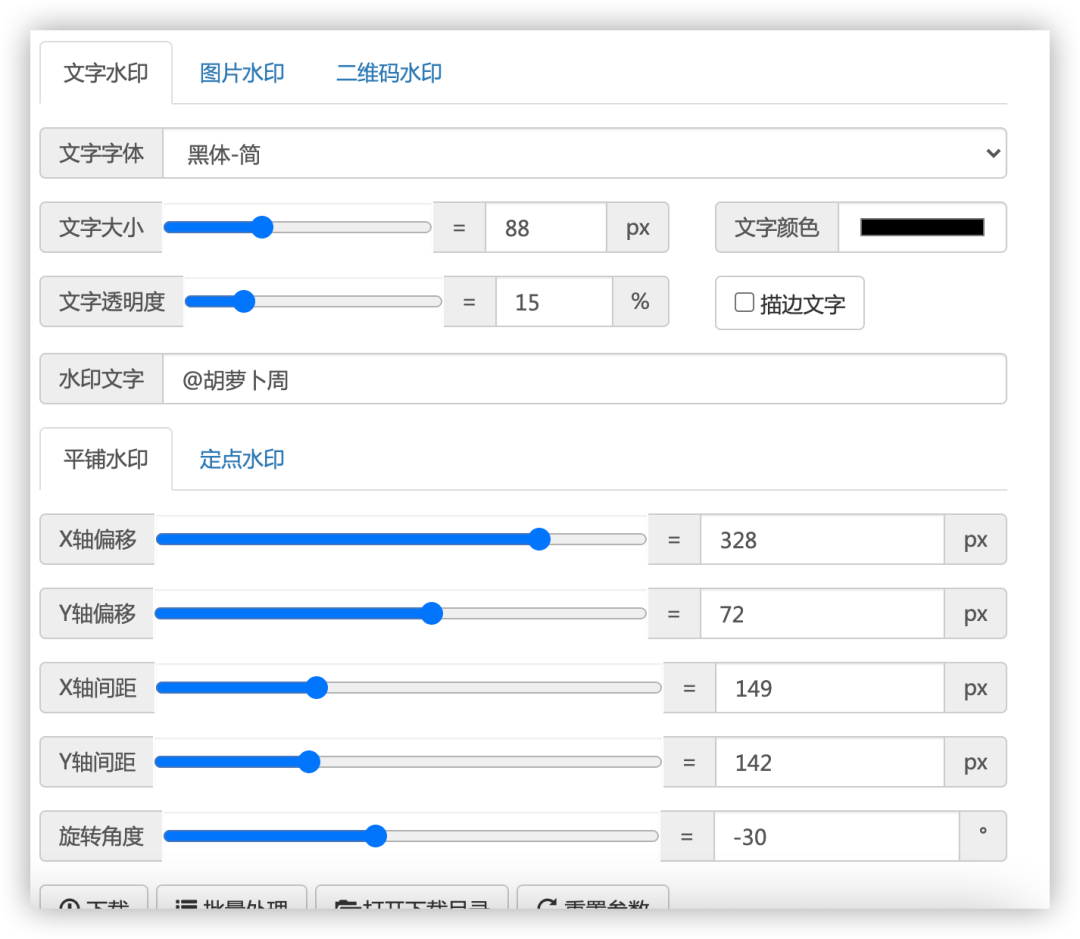Adjust the X轴间距 slider
The image size is (1080, 939).
[408, 688]
